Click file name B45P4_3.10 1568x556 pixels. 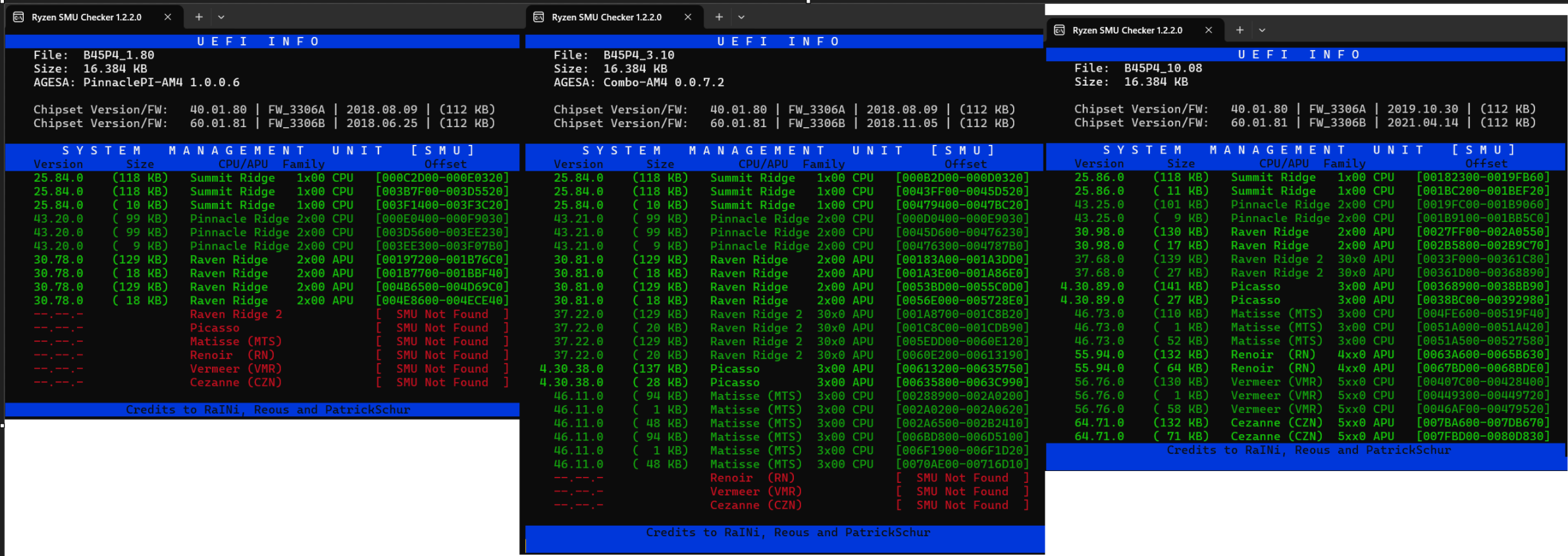coord(639,55)
